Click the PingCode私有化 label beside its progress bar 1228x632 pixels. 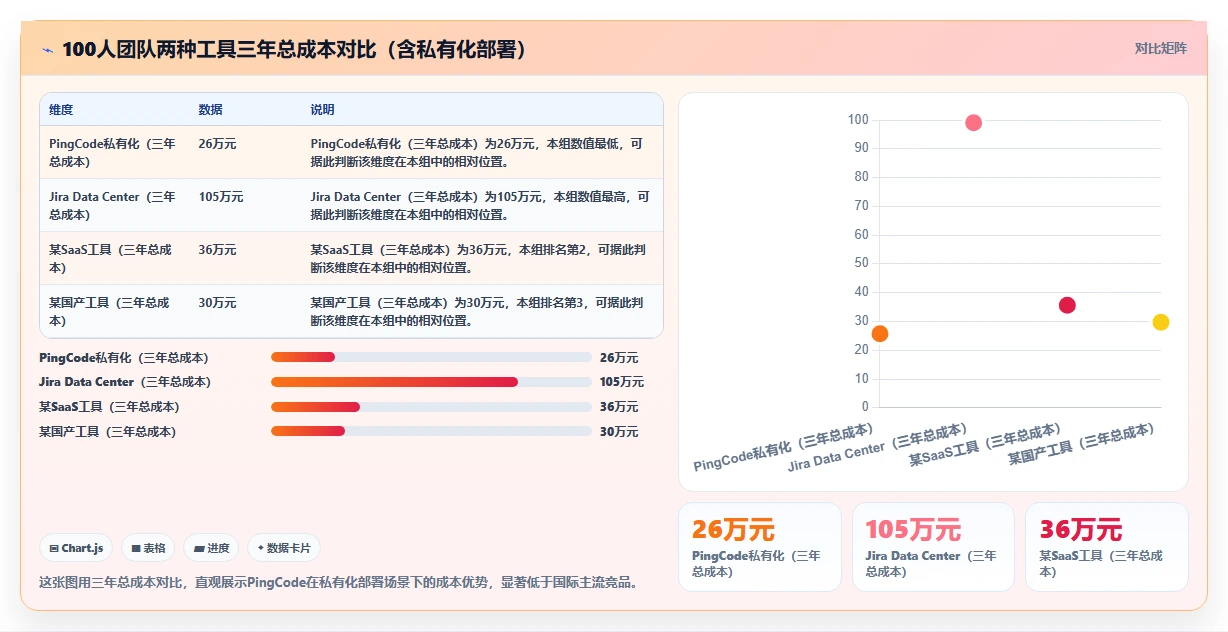click(x=124, y=357)
